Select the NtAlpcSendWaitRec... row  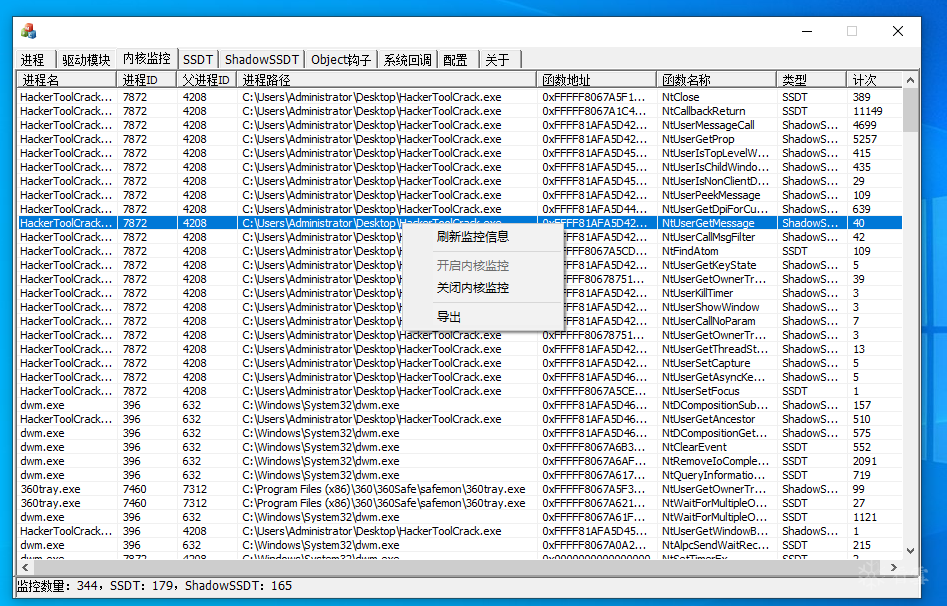point(460,545)
